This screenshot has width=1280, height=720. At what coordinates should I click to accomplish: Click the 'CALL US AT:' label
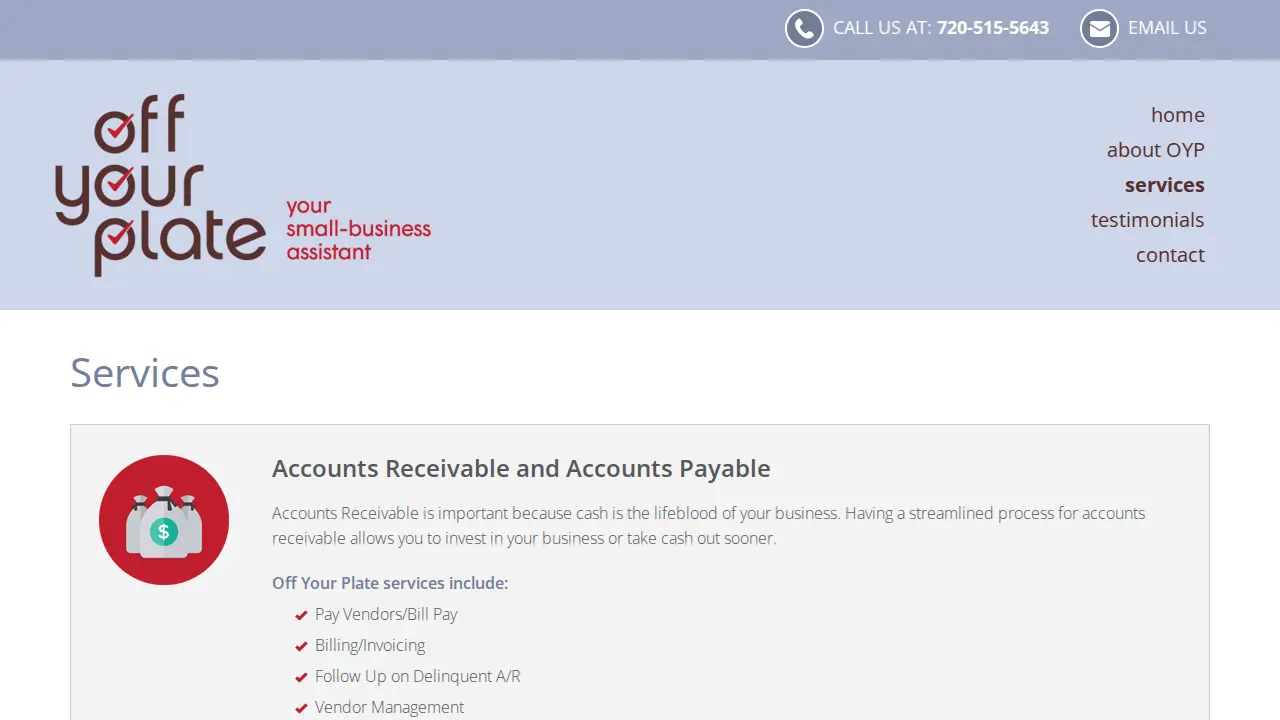click(x=882, y=28)
